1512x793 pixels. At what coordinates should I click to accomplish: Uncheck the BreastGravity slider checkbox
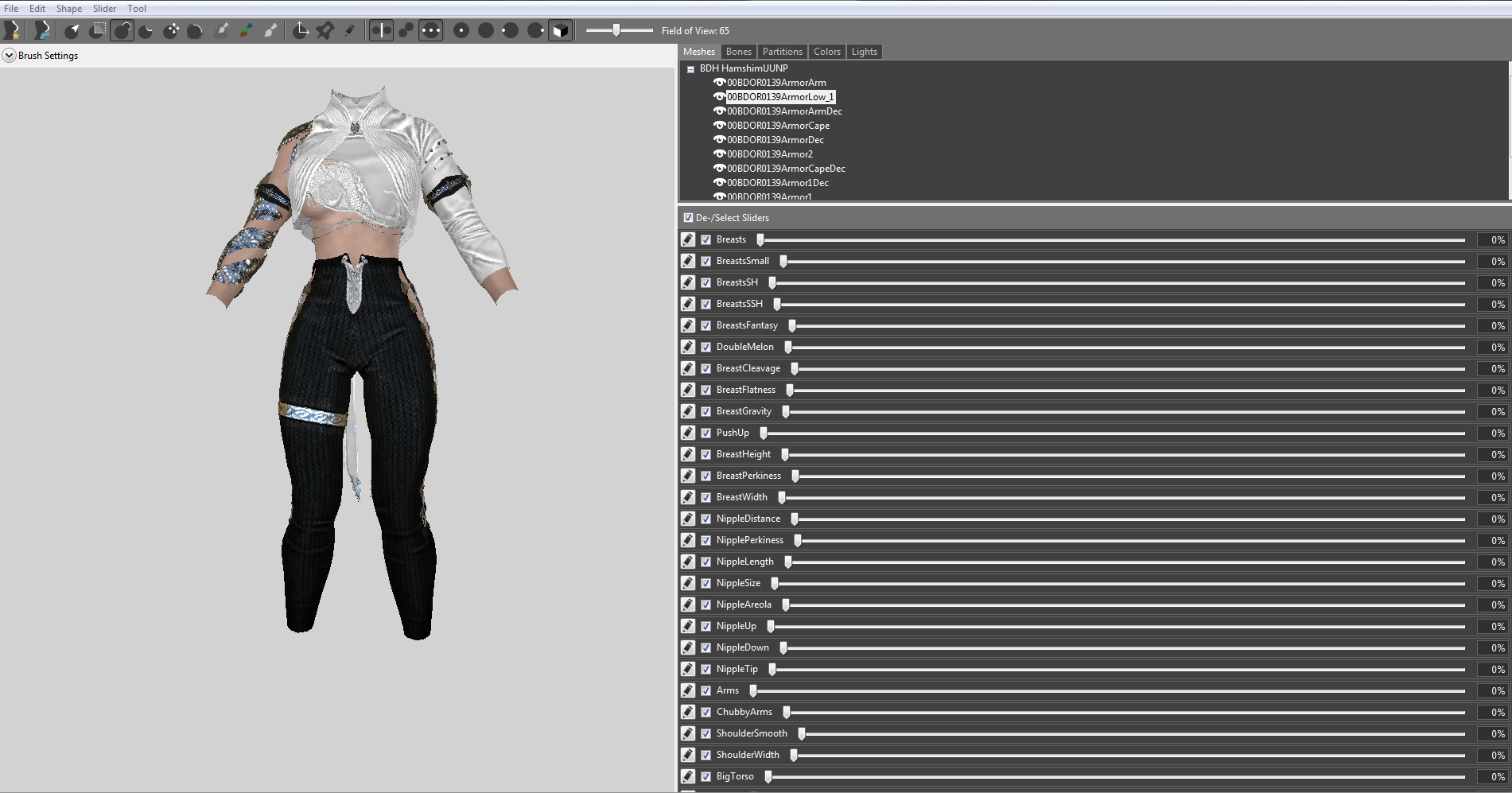705,411
